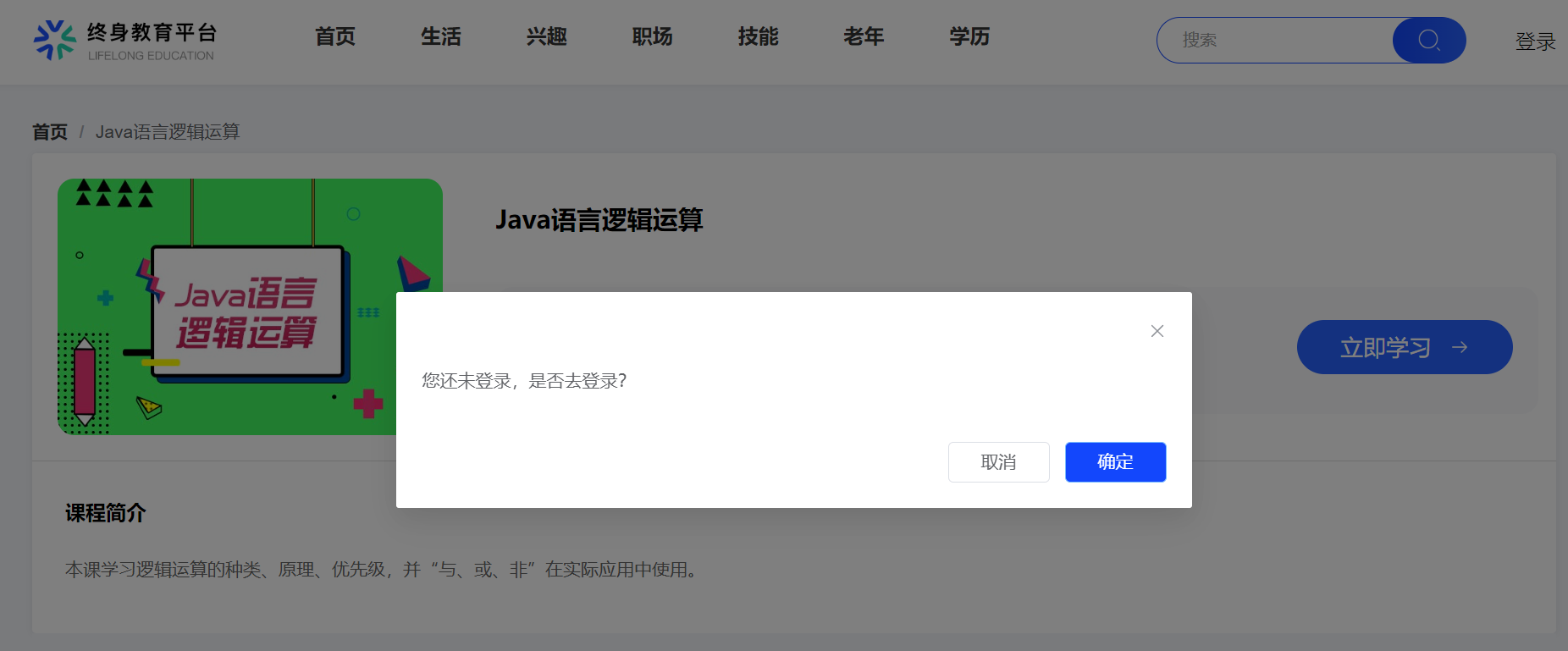Click into the 搜索 search field
Screen dimensions: 1568x651
click(1275, 40)
